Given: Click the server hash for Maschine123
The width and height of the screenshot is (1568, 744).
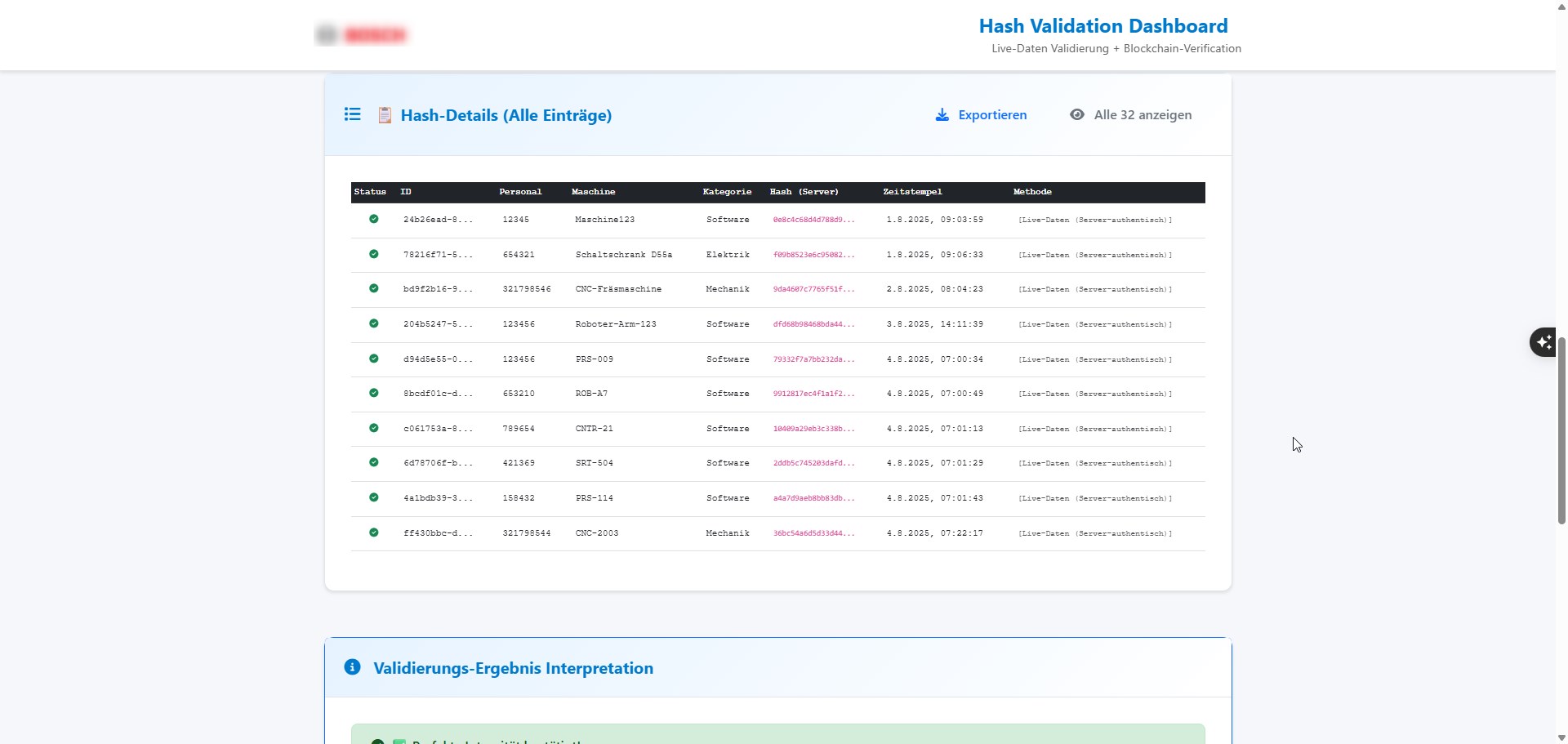Looking at the screenshot, I should [x=813, y=219].
